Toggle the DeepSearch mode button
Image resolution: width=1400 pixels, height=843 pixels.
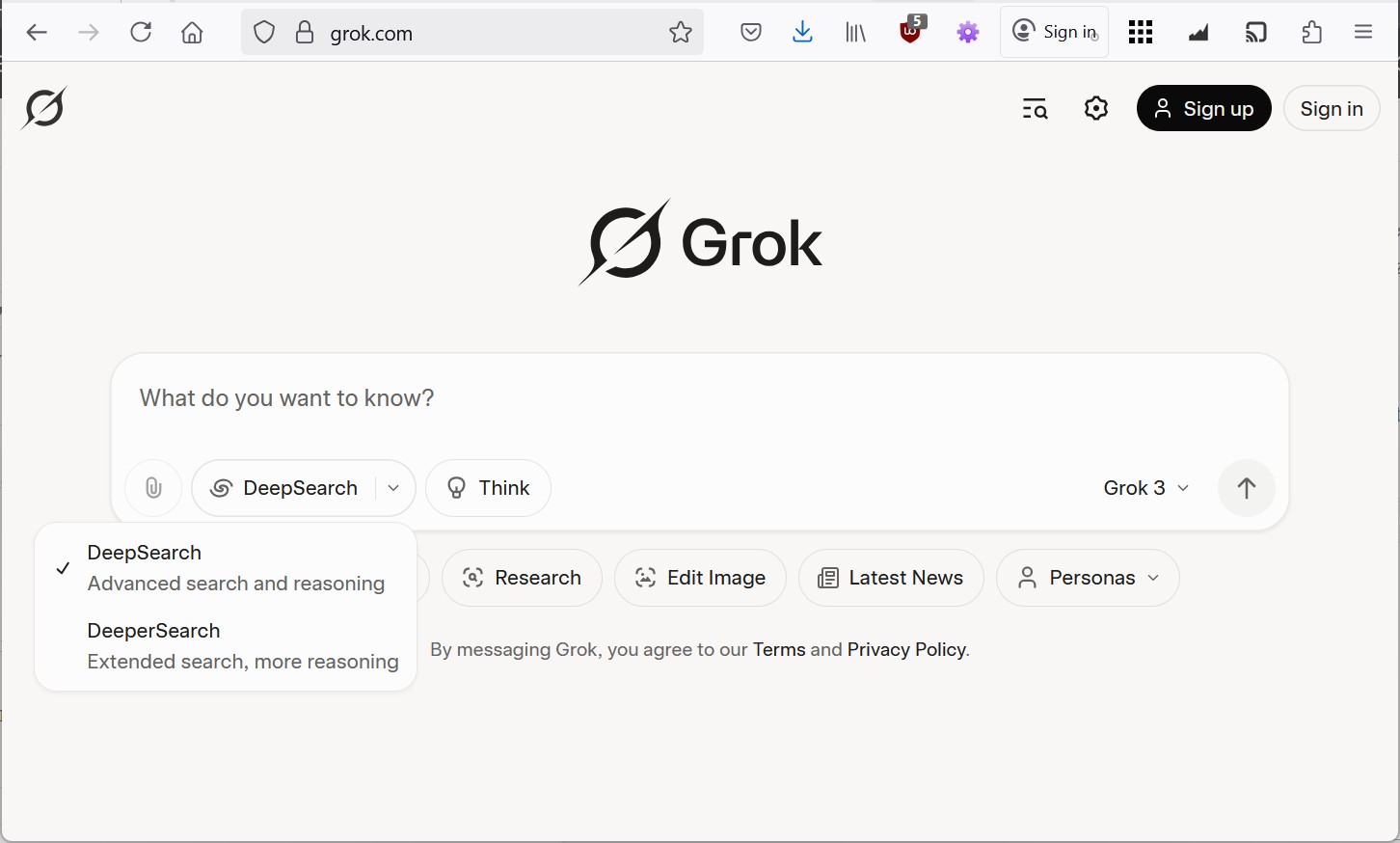(283, 488)
